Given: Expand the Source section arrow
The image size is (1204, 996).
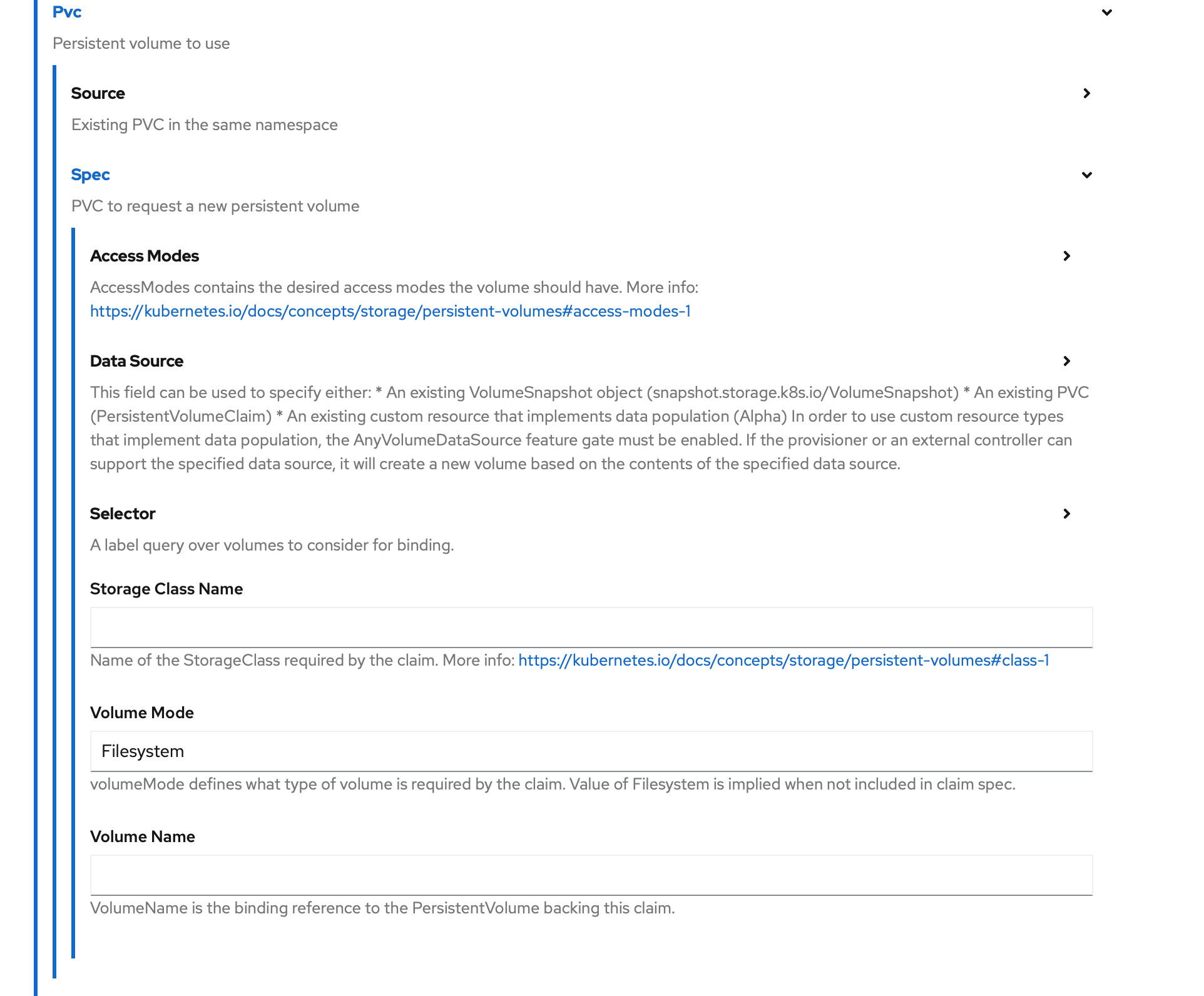Looking at the screenshot, I should [x=1087, y=93].
